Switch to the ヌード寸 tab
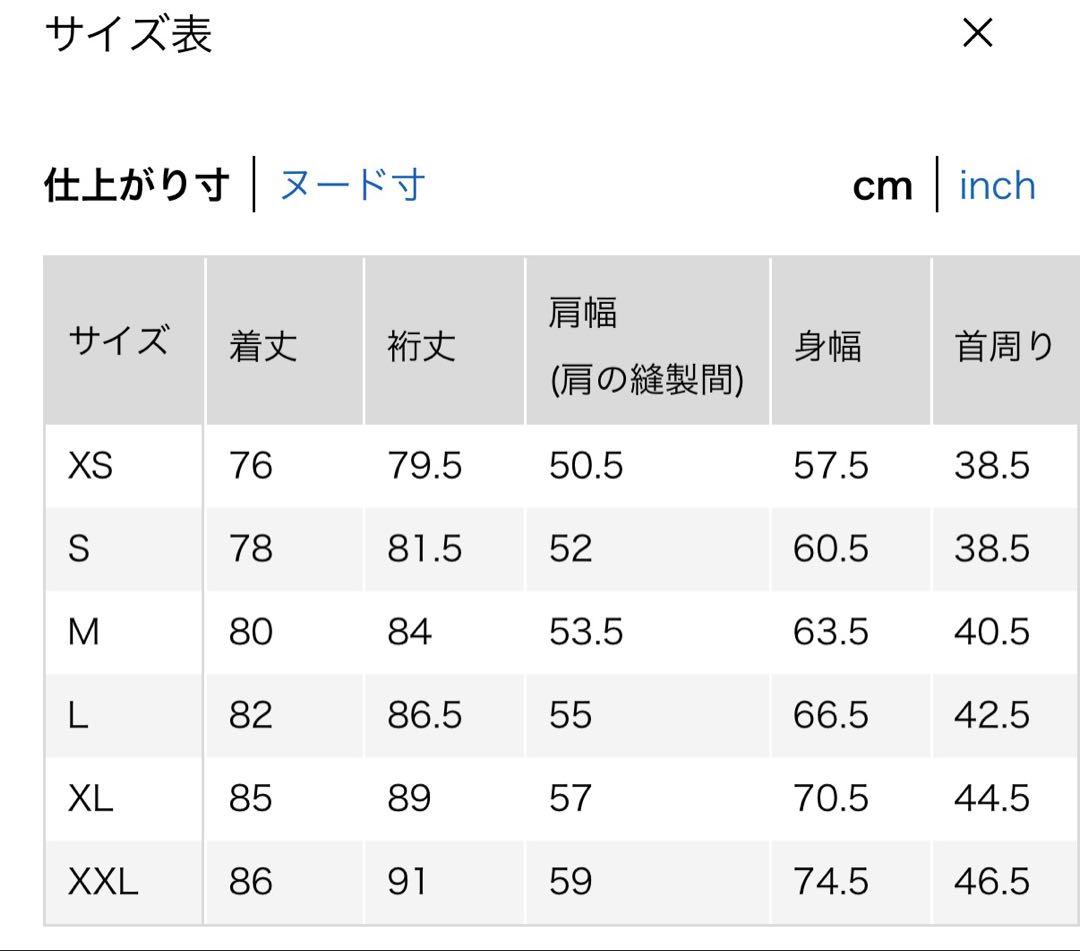The image size is (1080, 951). click(353, 185)
